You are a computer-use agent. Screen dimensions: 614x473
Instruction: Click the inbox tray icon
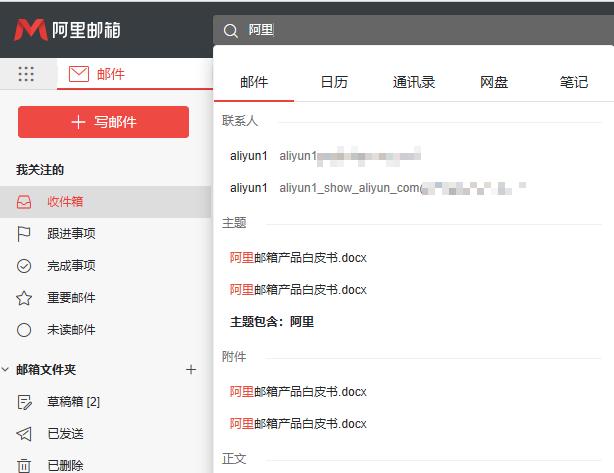(24, 202)
